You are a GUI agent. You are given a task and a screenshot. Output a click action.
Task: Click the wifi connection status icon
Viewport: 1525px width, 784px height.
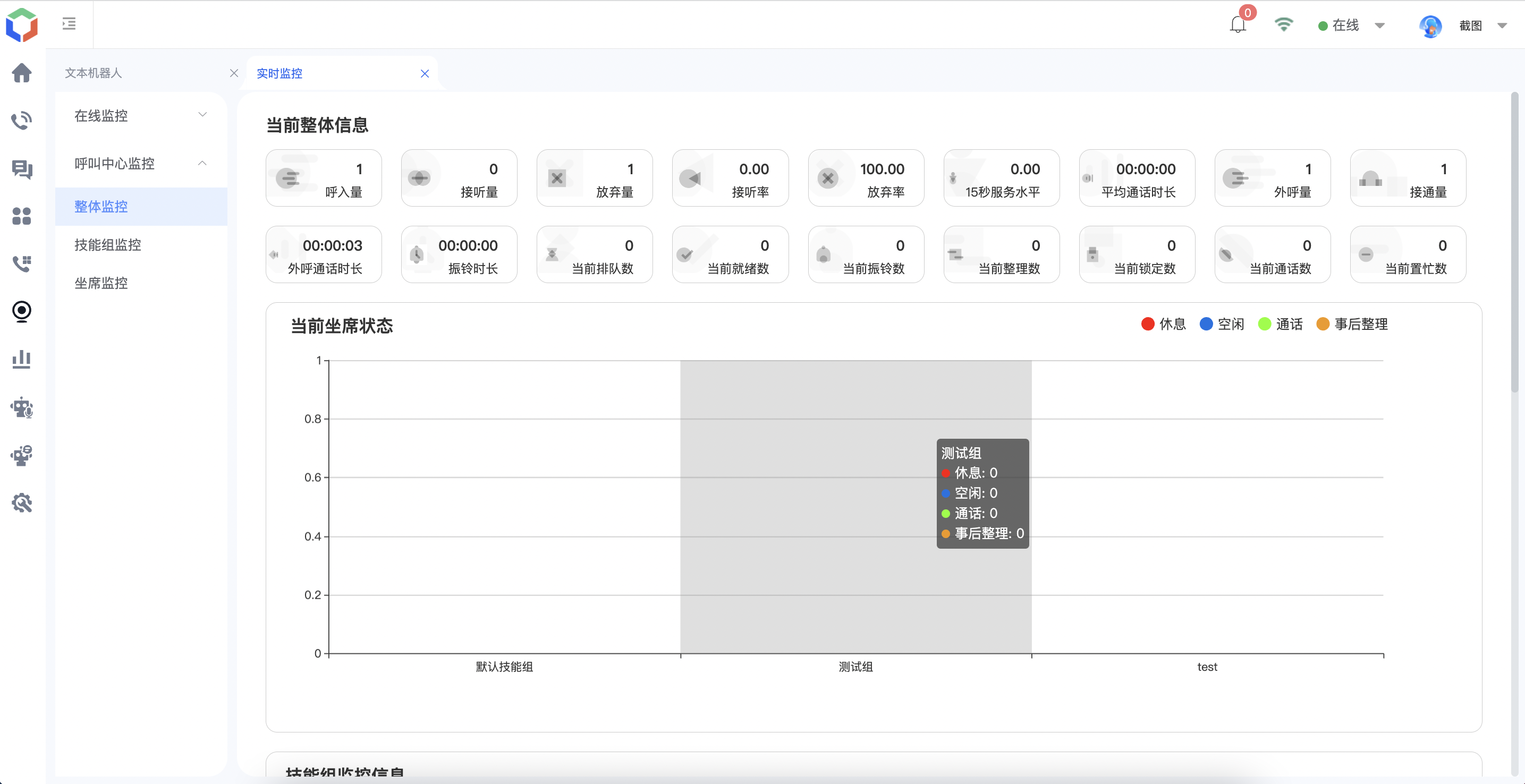click(x=1283, y=24)
